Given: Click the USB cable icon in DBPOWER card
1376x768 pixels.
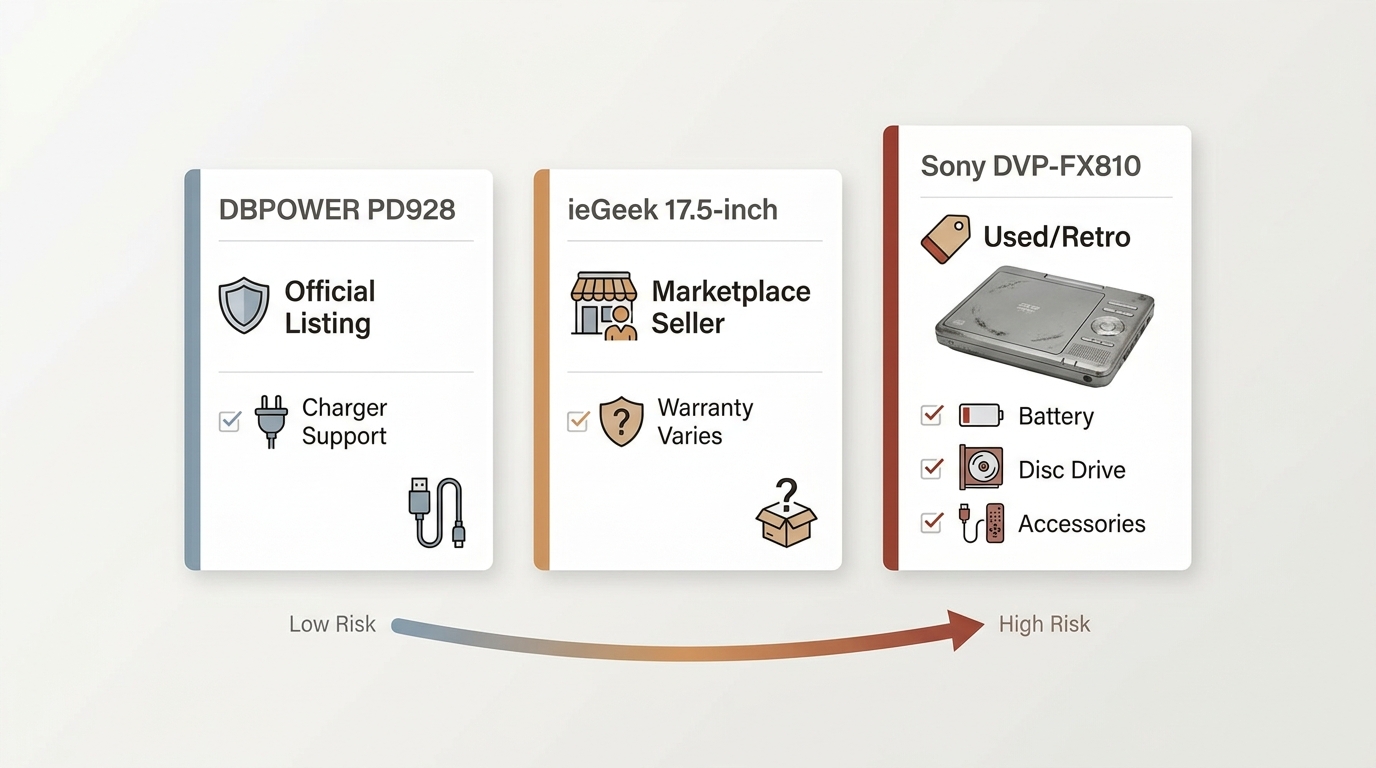Looking at the screenshot, I should click(x=438, y=512).
